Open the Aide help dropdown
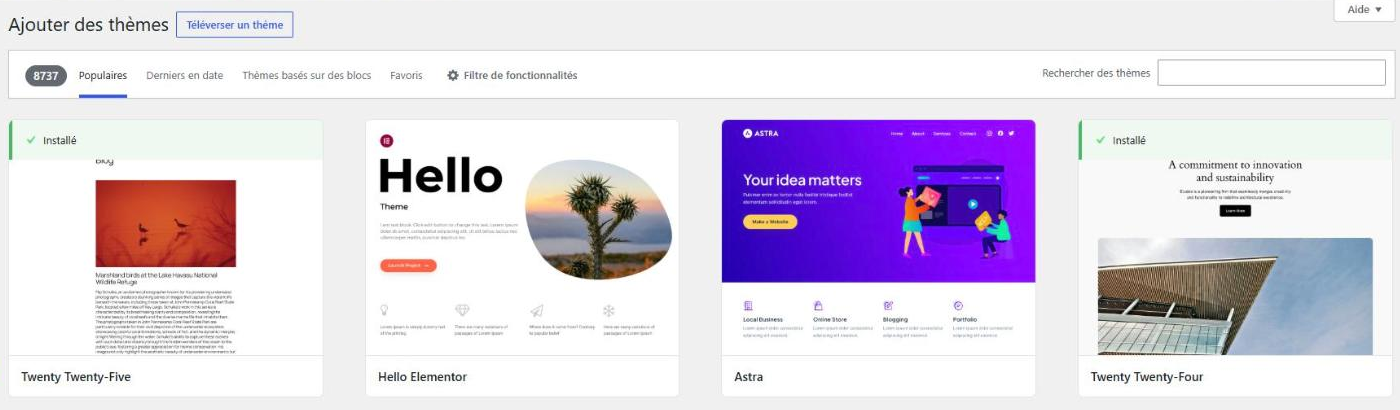Image resolution: width=1400 pixels, height=410 pixels. click(1364, 10)
